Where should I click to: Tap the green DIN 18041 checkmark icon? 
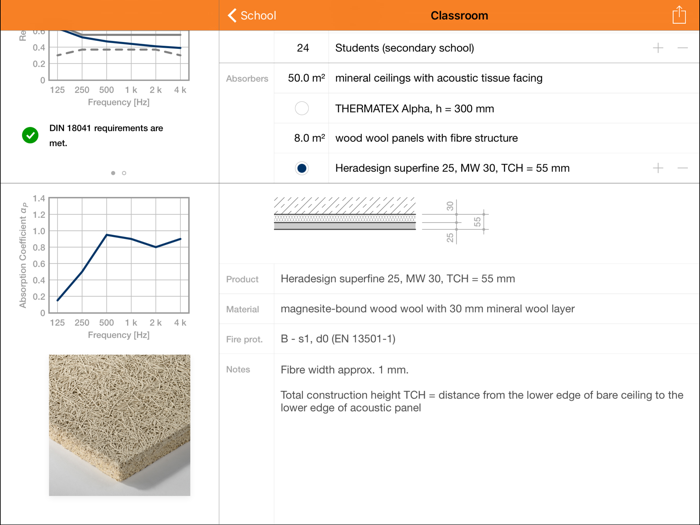(x=30, y=135)
